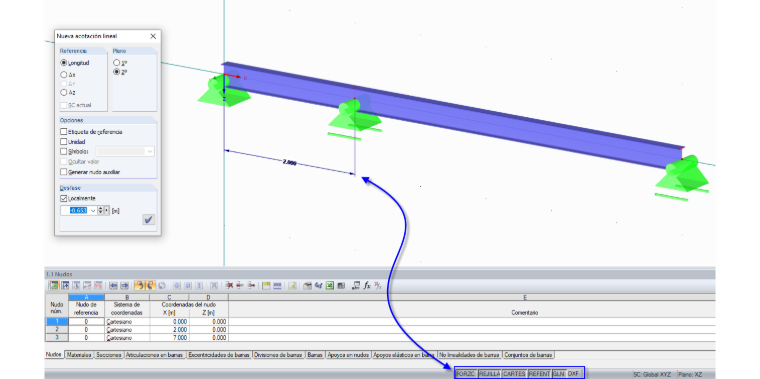Select the Longitud reference radio button
The width and height of the screenshot is (760, 379).
click(63, 63)
